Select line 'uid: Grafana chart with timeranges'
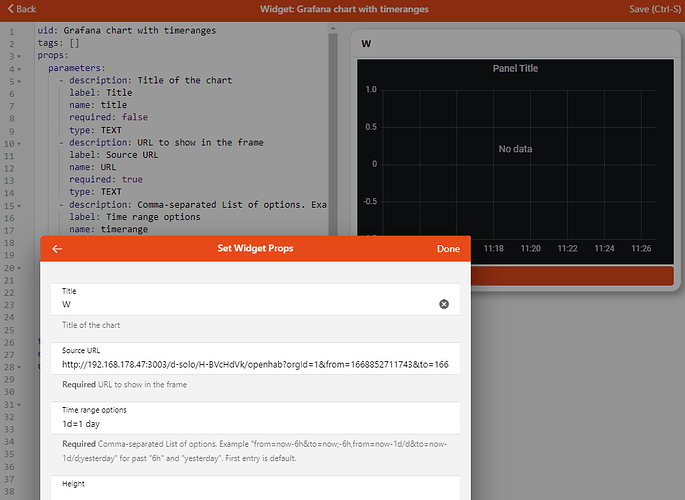 click(127, 31)
